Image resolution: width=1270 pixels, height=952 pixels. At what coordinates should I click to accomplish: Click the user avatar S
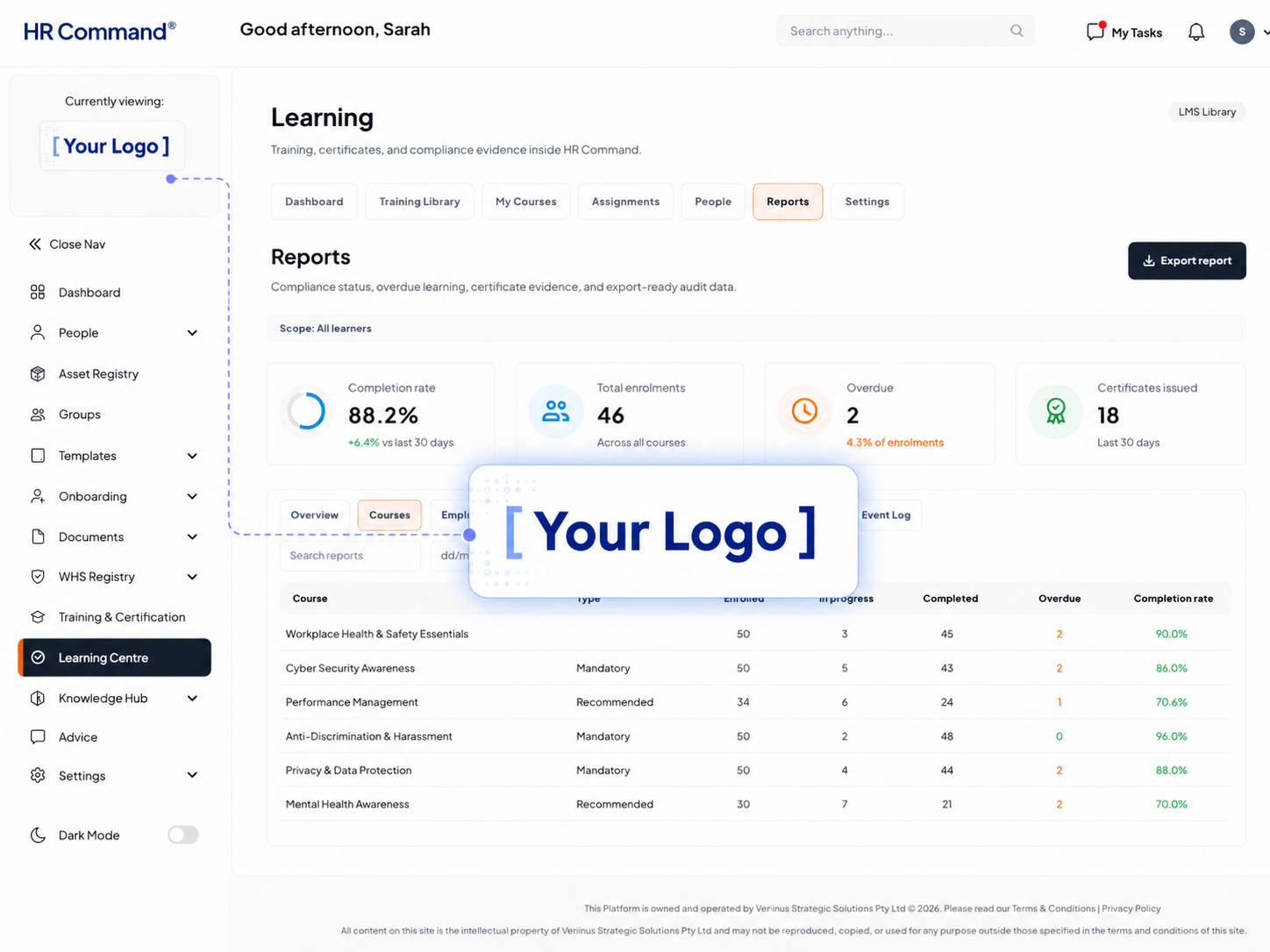[x=1242, y=32]
